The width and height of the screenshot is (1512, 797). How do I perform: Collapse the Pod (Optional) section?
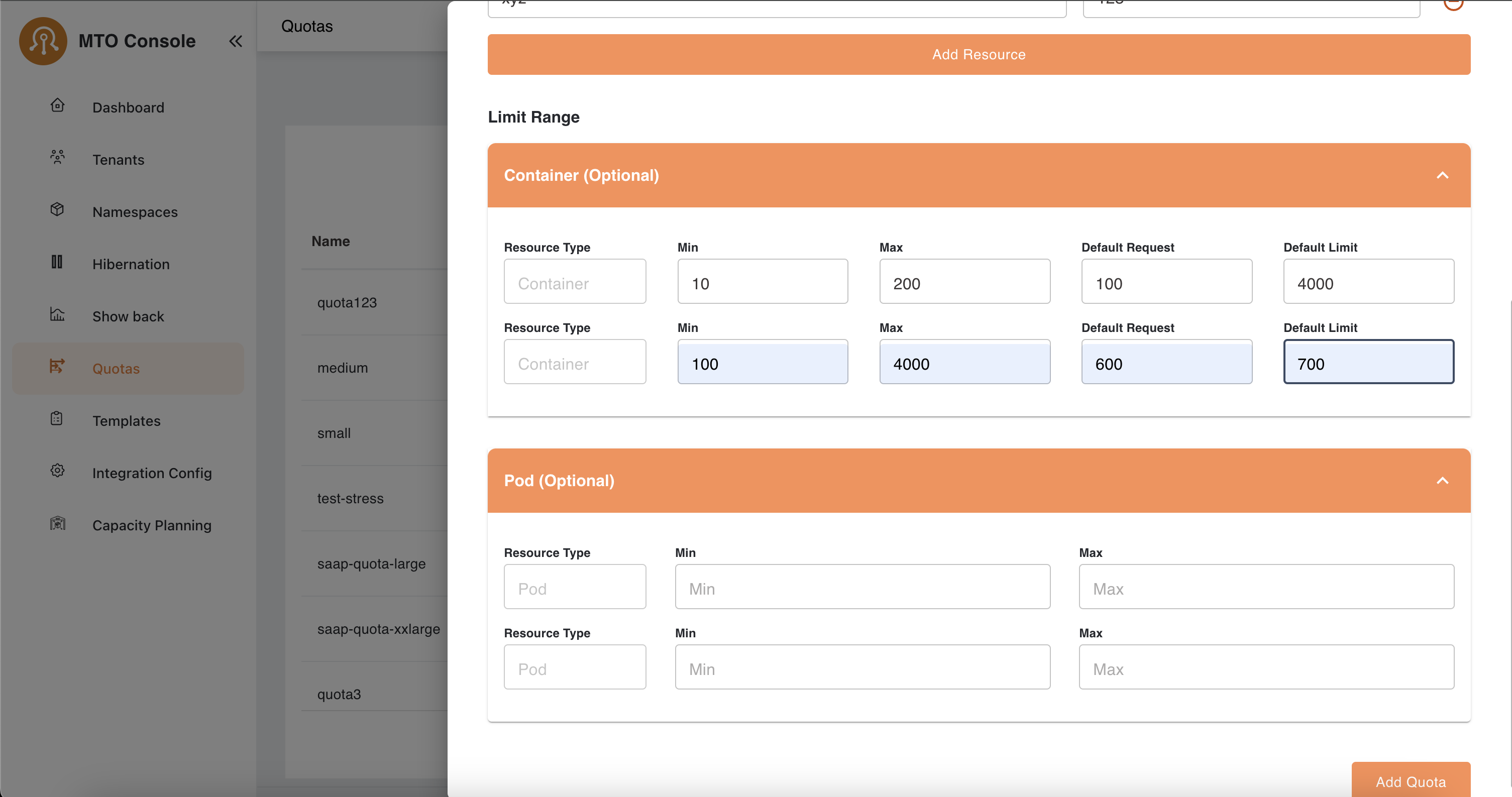[1442, 481]
